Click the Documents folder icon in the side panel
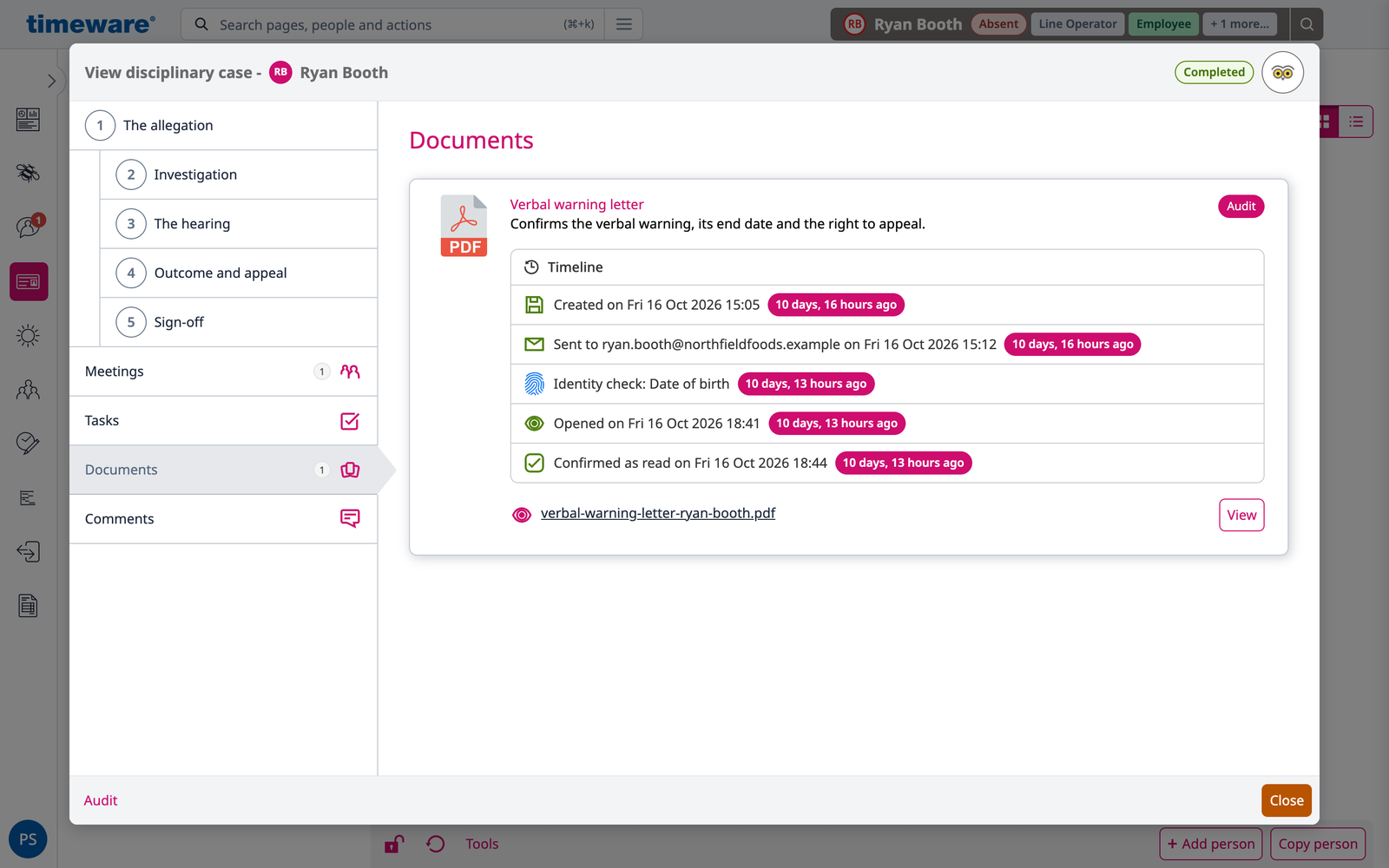The width and height of the screenshot is (1389, 868). [x=350, y=470]
